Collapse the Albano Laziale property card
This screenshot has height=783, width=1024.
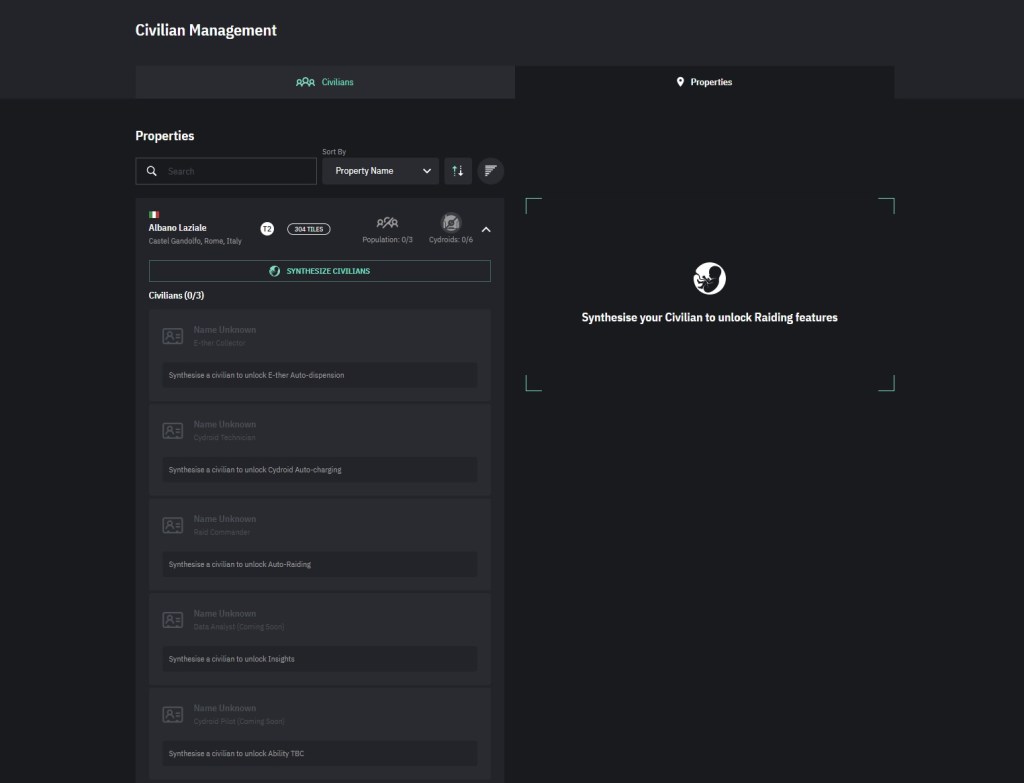[x=486, y=229]
